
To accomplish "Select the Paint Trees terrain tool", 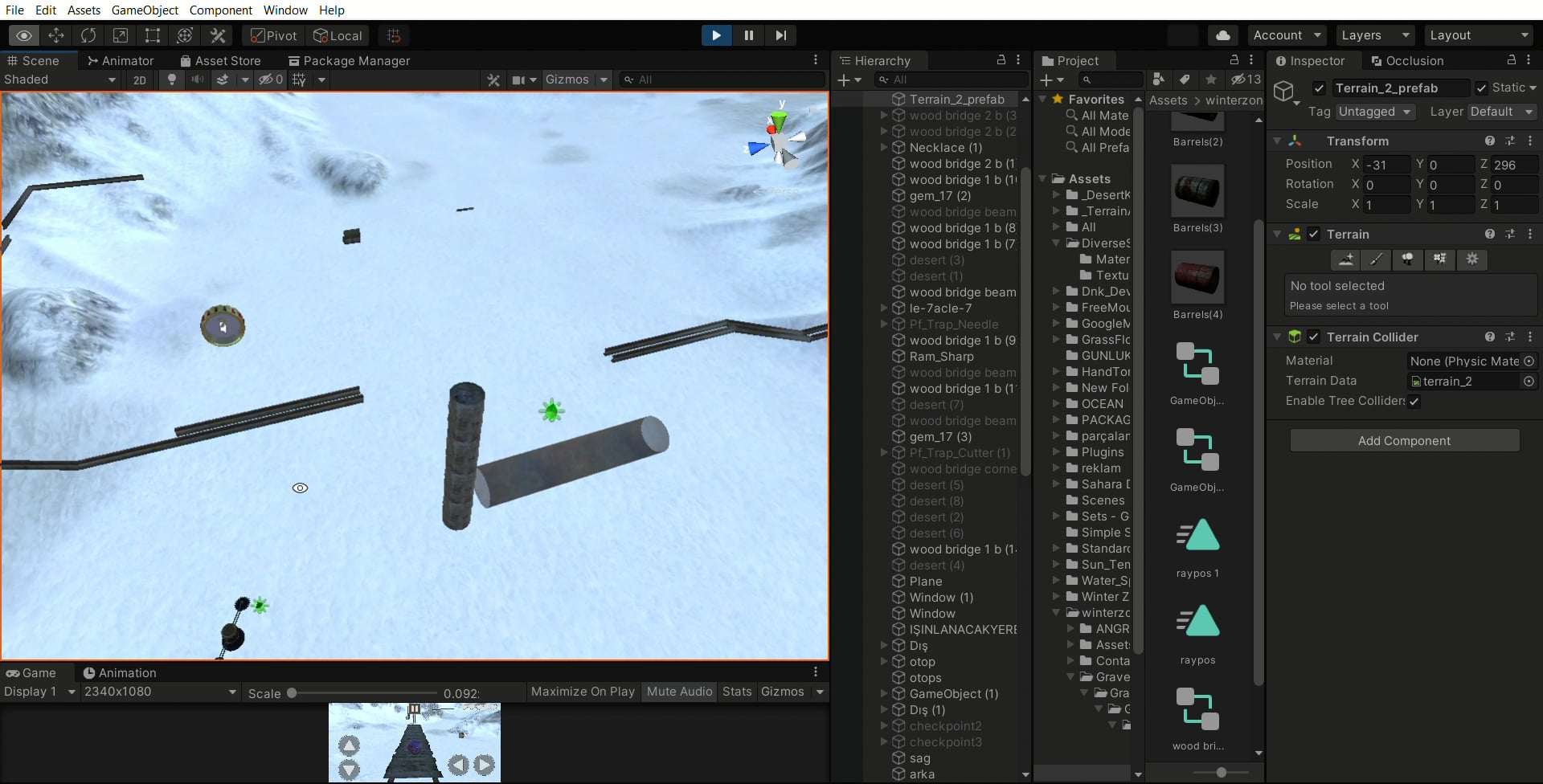I will [x=1407, y=259].
